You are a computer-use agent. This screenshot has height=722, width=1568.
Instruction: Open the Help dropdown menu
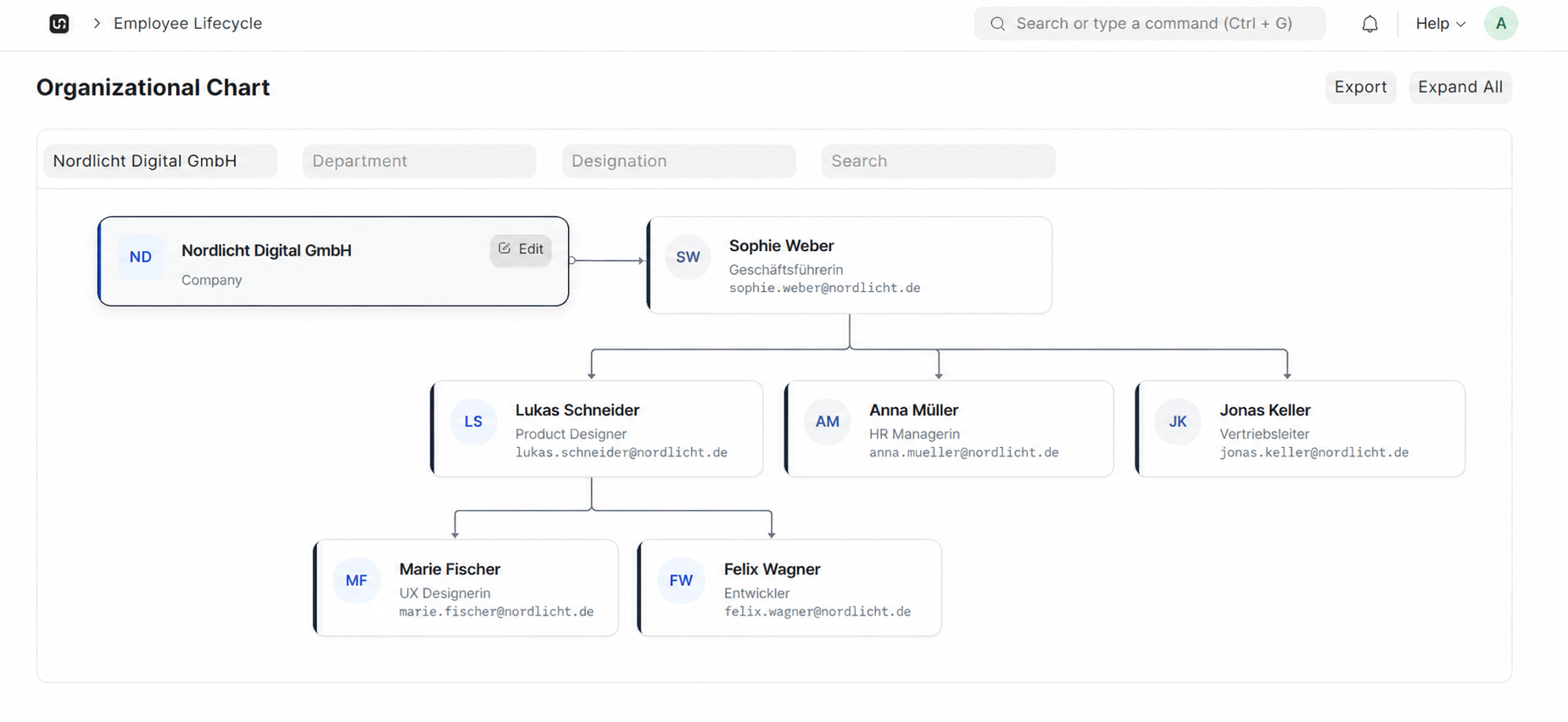1440,24
